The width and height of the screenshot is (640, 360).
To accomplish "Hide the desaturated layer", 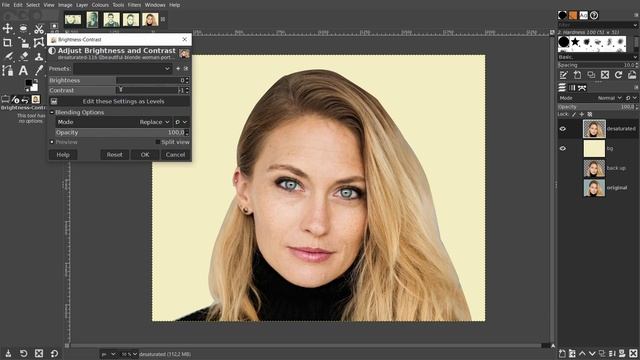I will (563, 129).
